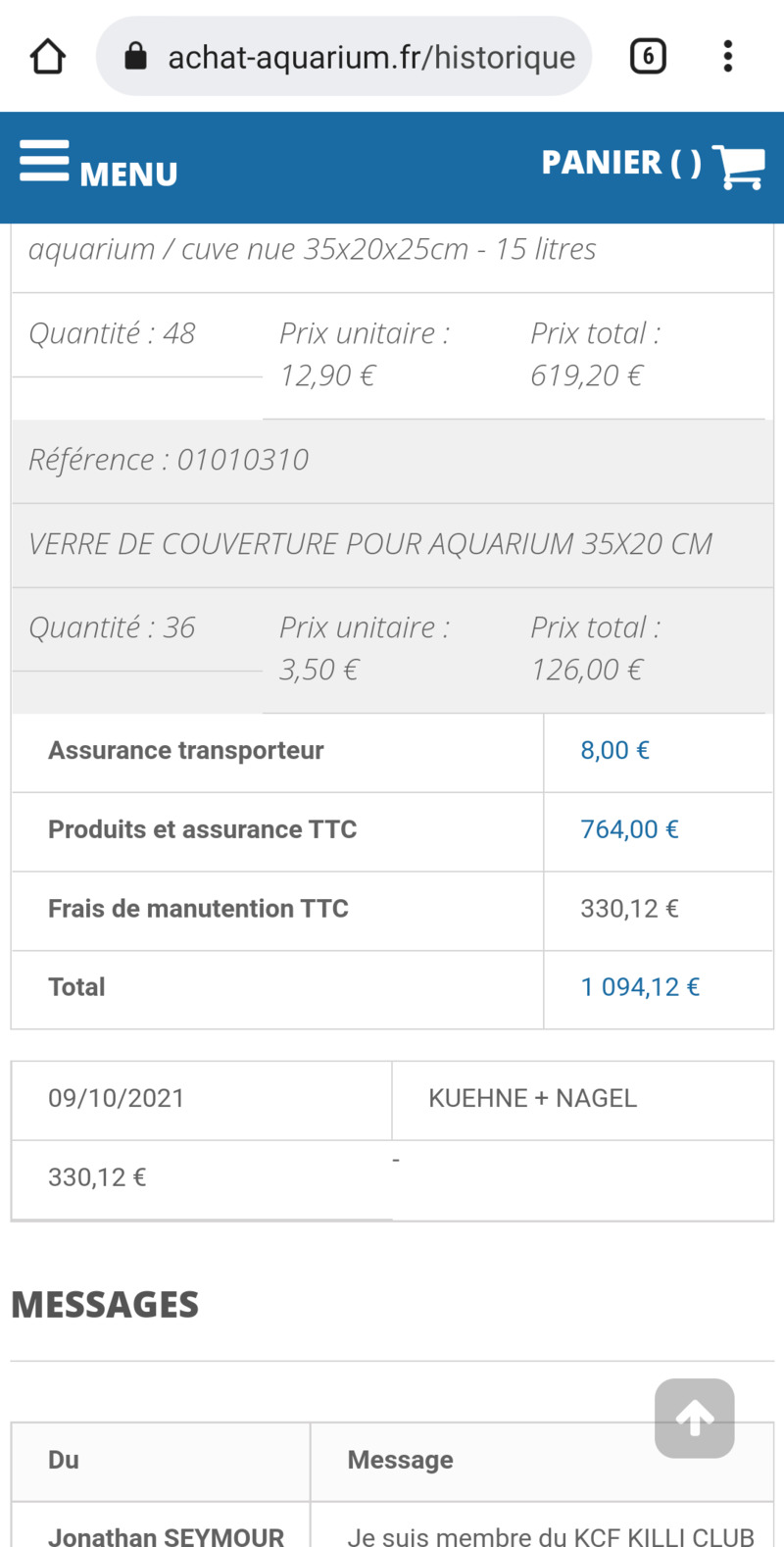The image size is (784, 1547).
Task: Select the Message column header
Action: [400, 1460]
